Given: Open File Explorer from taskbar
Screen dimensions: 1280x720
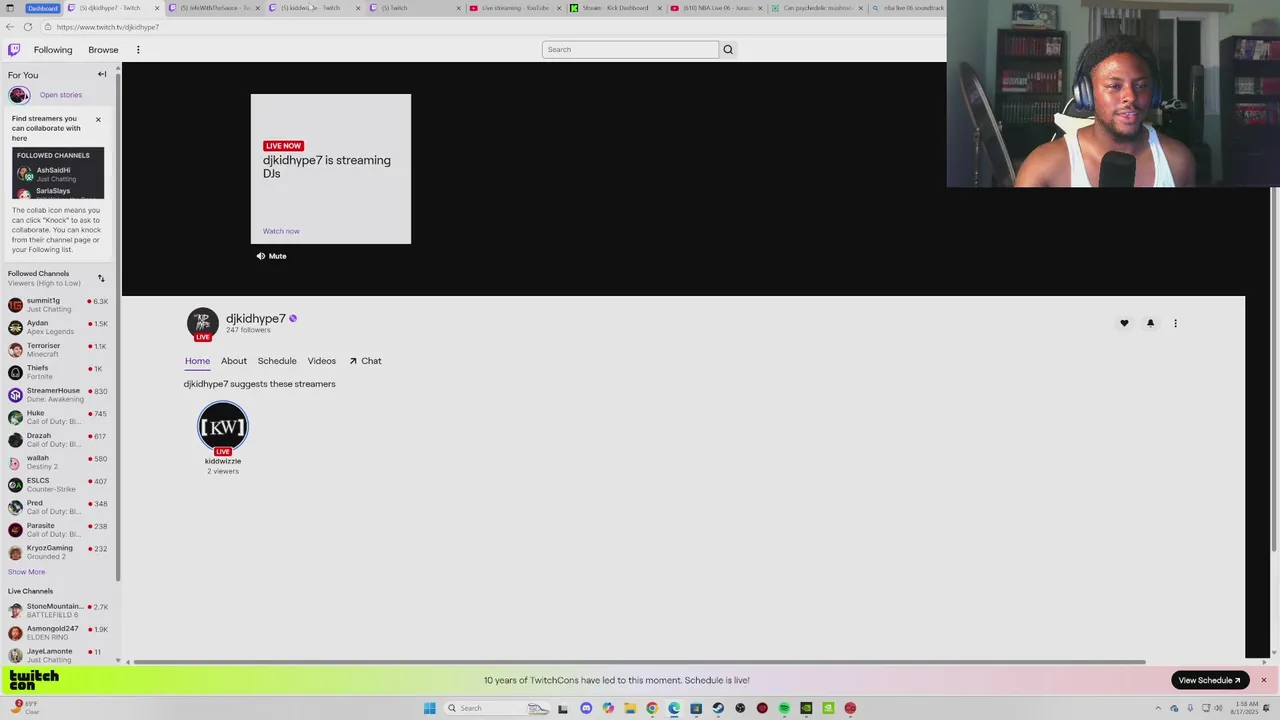Looking at the screenshot, I should [x=630, y=708].
